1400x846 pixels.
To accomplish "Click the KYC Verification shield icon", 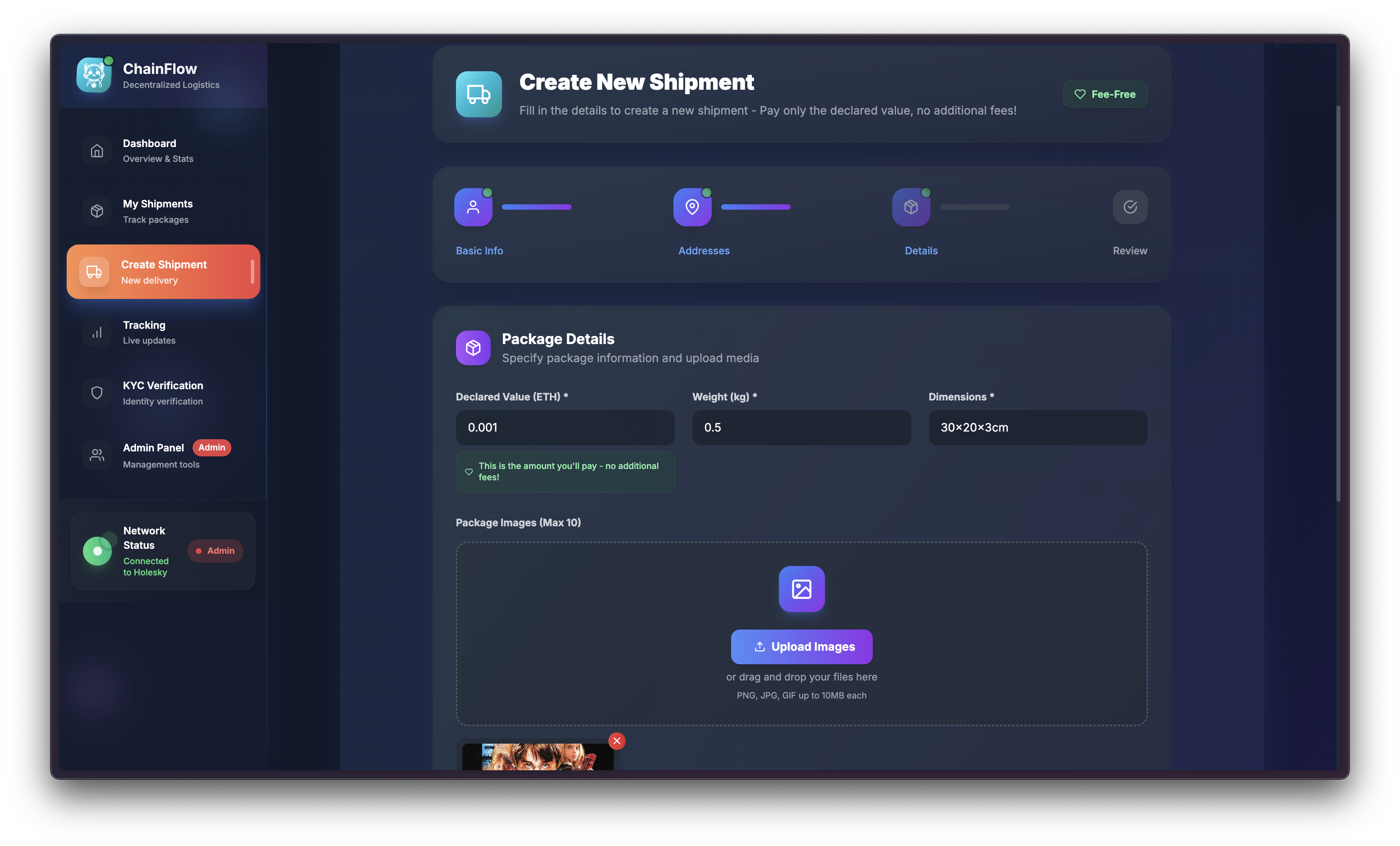I will [97, 393].
